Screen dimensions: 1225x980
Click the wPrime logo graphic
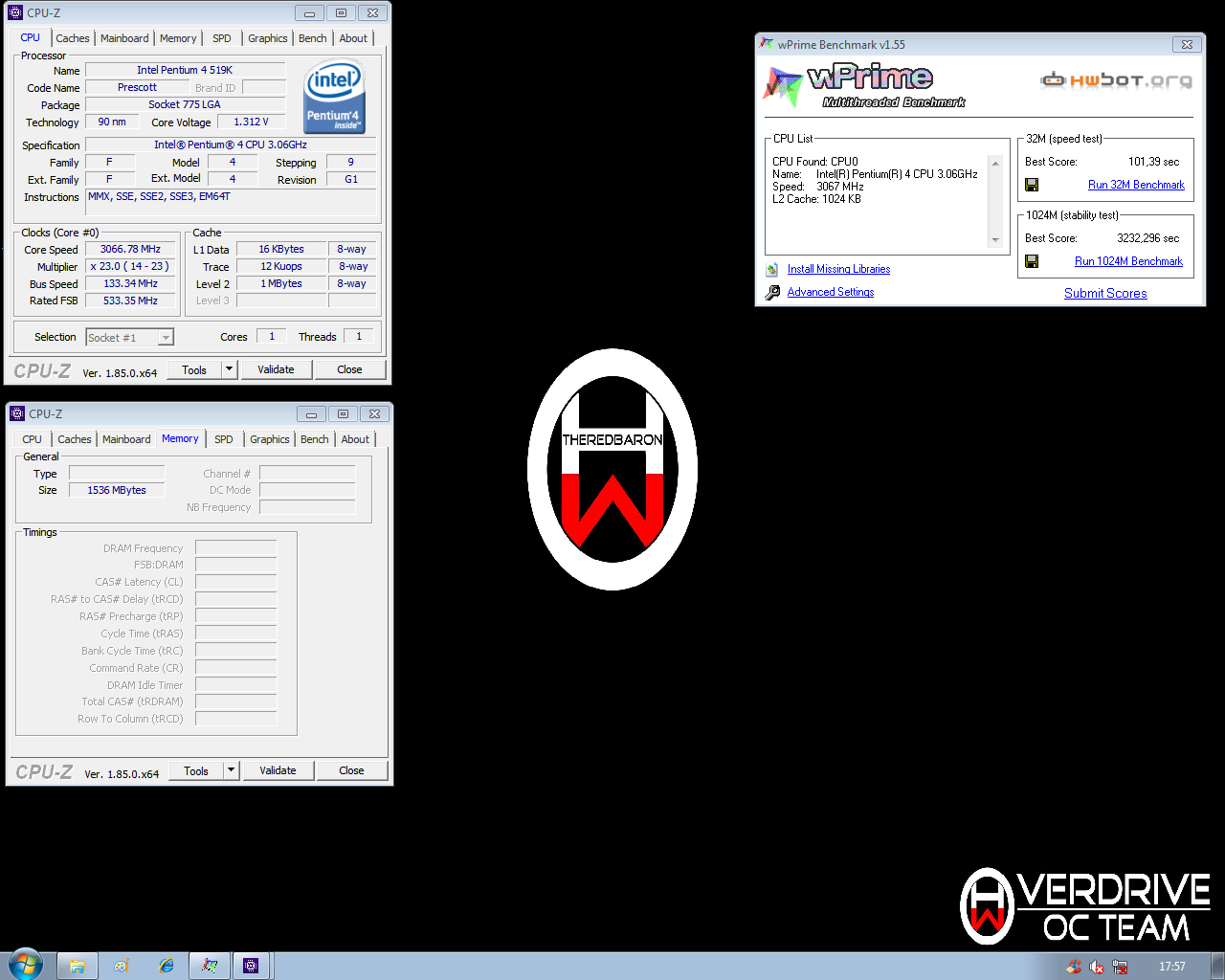pos(864,86)
